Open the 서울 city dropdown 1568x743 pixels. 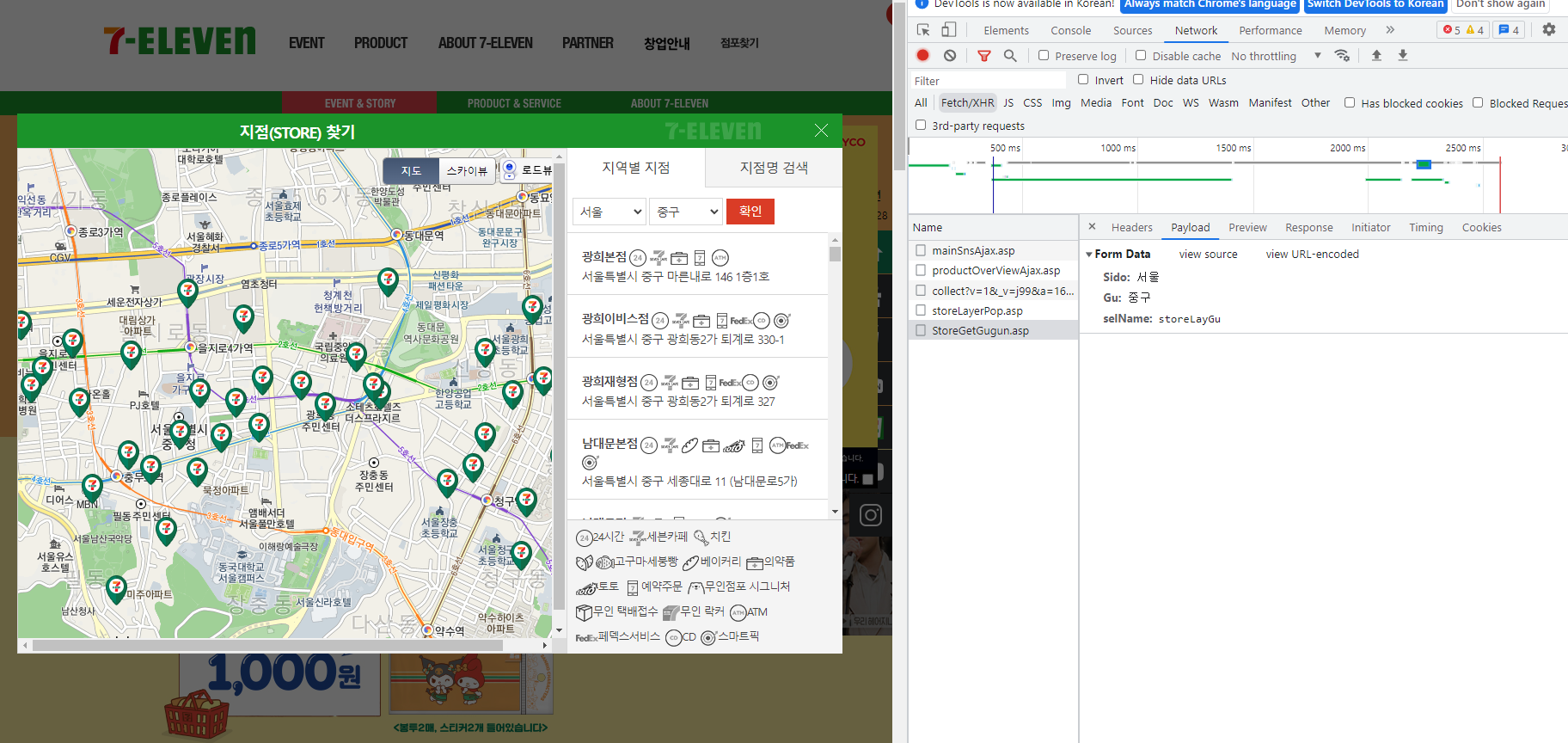pos(609,212)
